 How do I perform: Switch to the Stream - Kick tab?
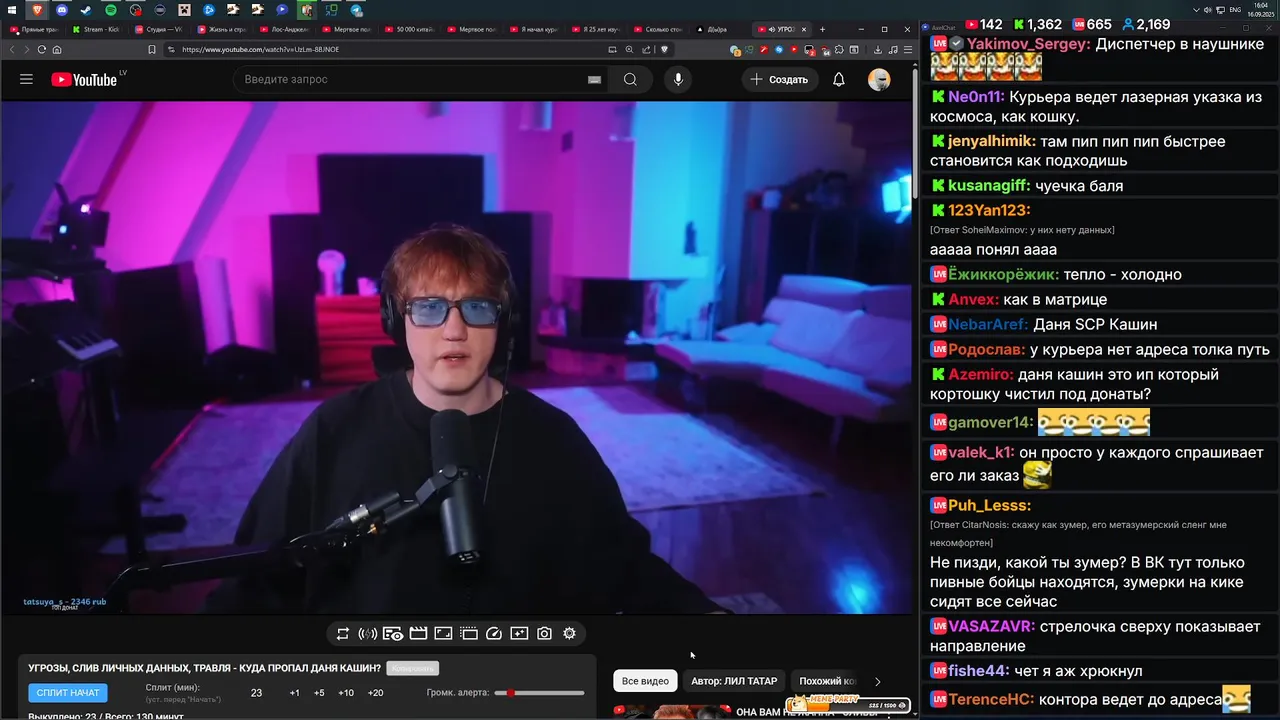(97, 29)
